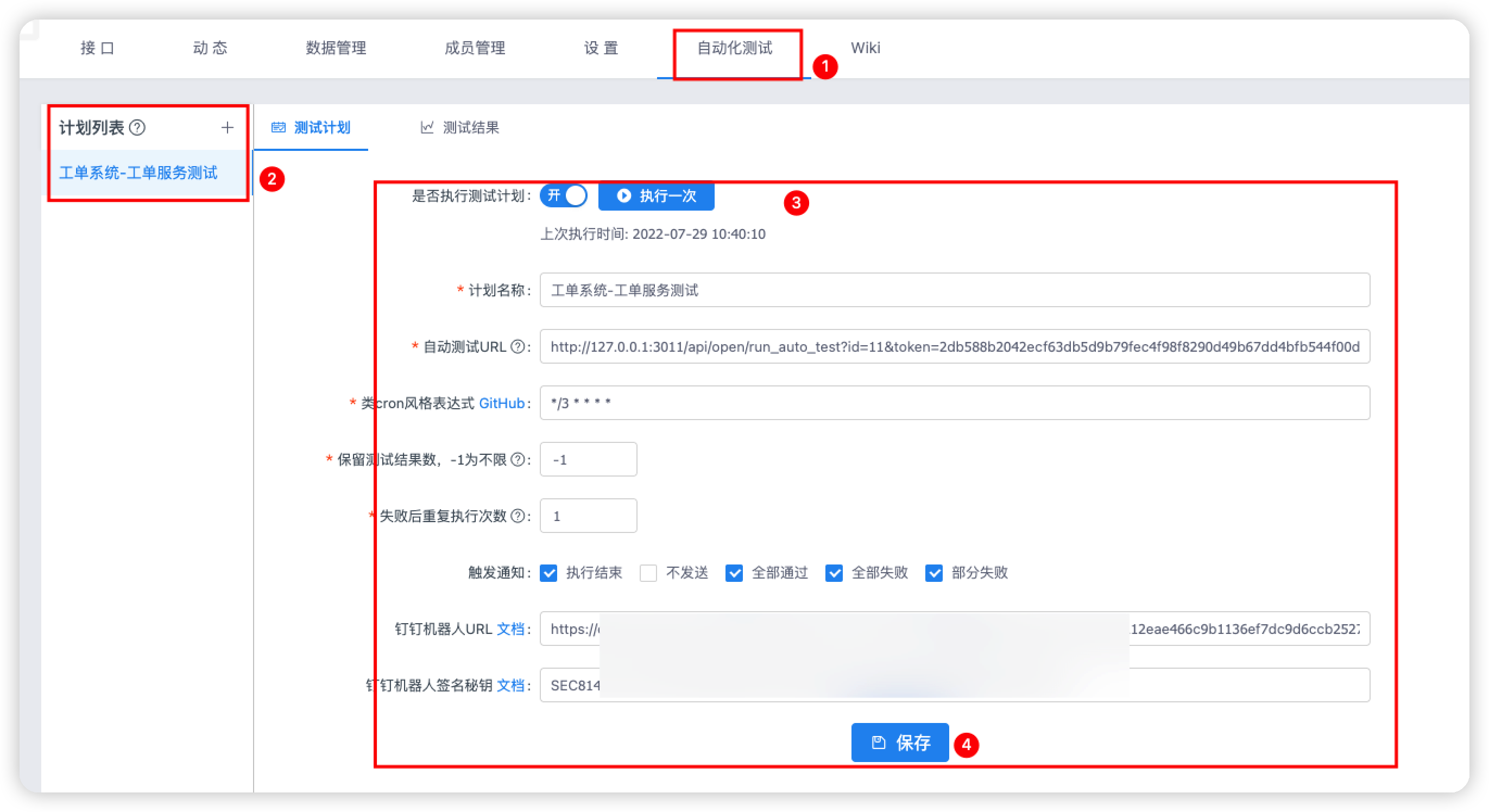
Task: Switch to the 测试结果 tab
Action: click(x=460, y=128)
